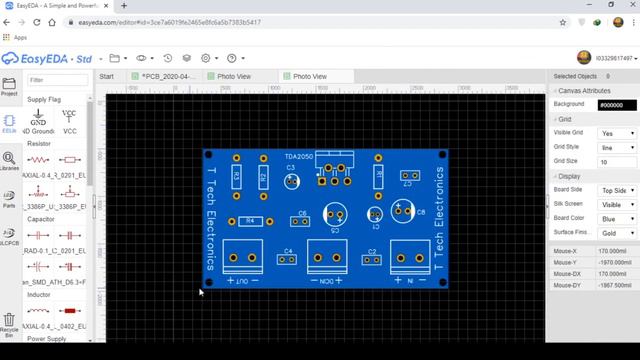Click the Resistor category heading
The image size is (640, 360).
click(39, 144)
